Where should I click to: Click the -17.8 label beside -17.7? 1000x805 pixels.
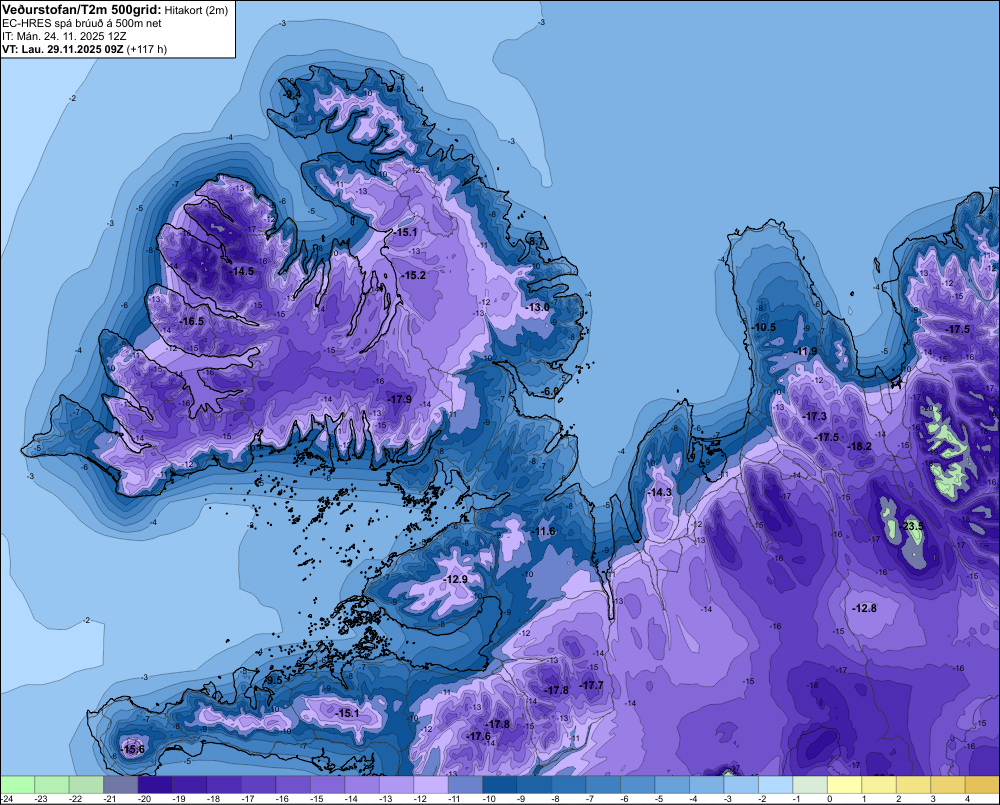point(556,690)
